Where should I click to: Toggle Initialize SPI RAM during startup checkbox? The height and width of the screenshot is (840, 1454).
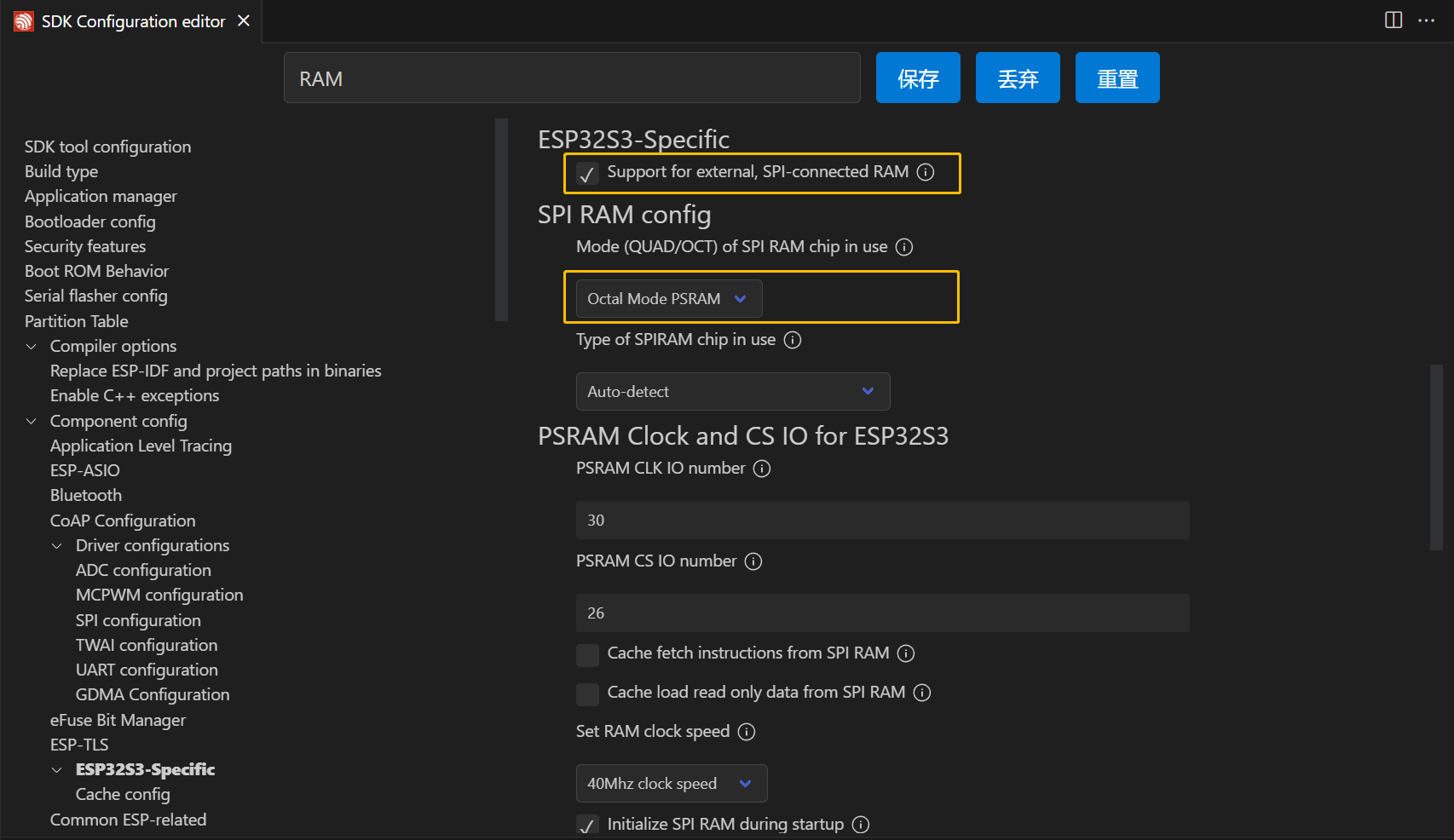(587, 826)
